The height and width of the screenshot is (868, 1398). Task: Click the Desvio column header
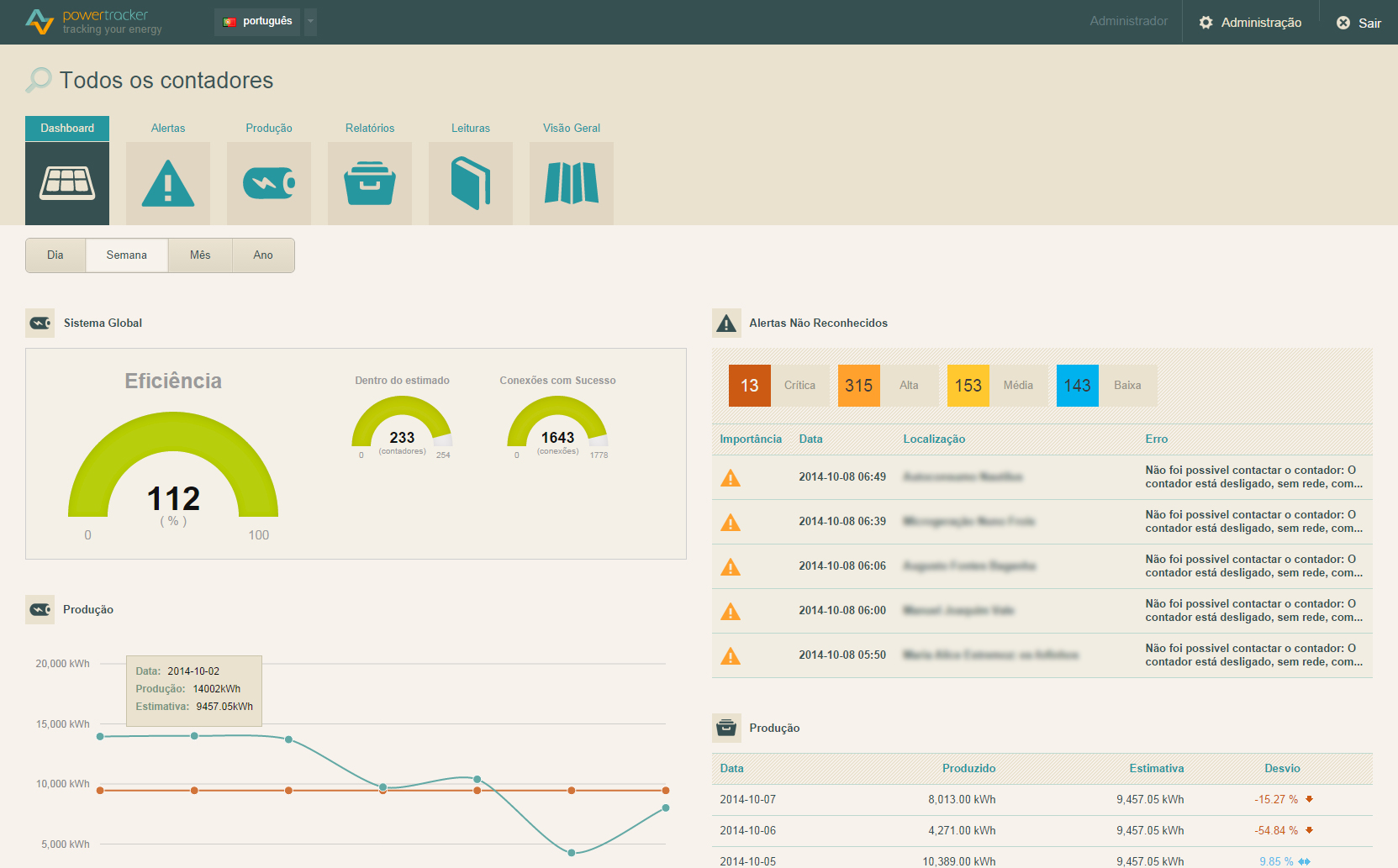click(1282, 768)
